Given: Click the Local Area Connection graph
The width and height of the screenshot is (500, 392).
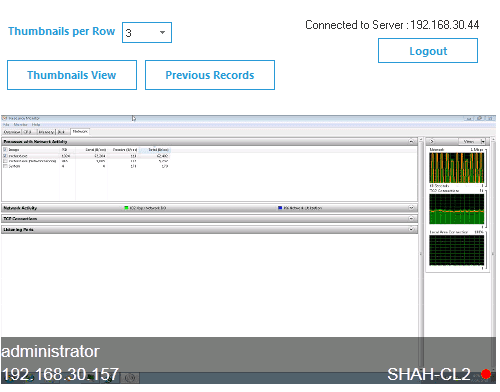Looking at the screenshot, I should (456, 250).
